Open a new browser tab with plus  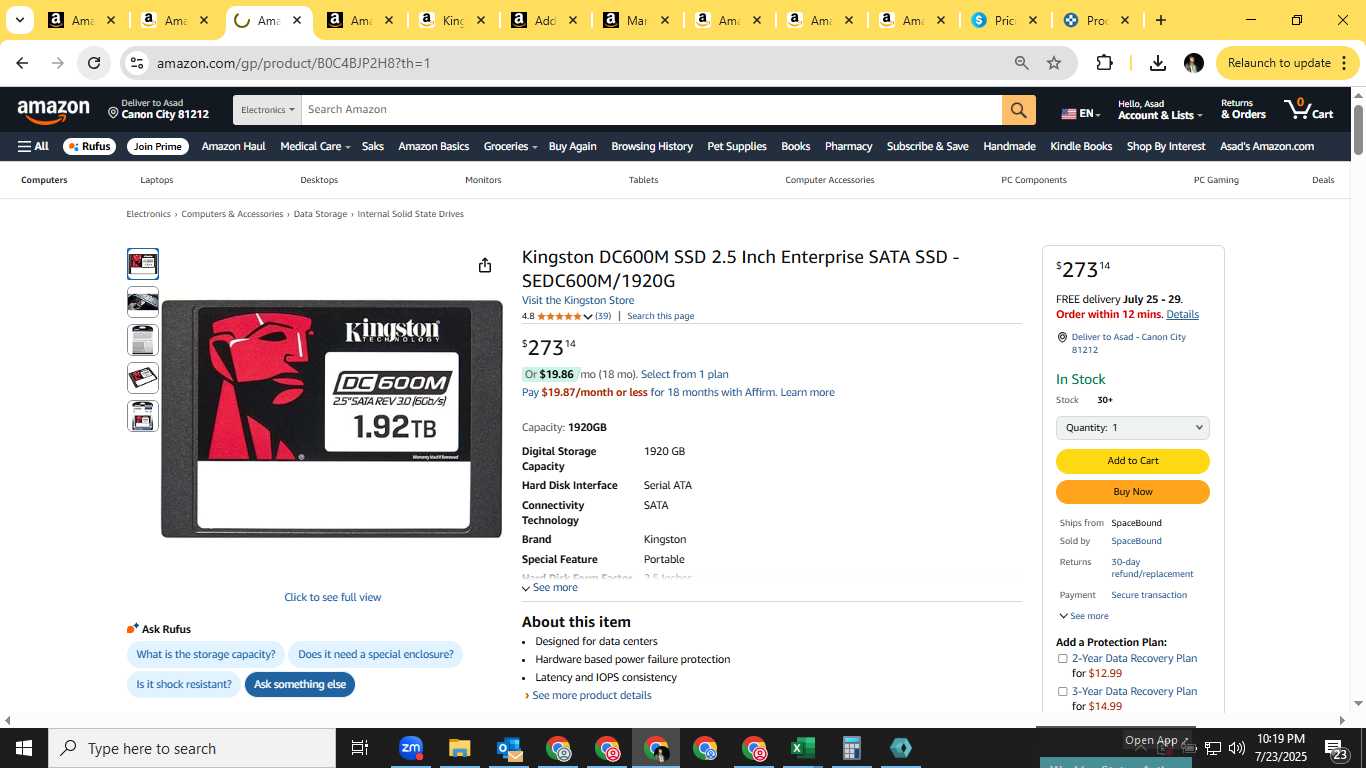tap(1160, 20)
